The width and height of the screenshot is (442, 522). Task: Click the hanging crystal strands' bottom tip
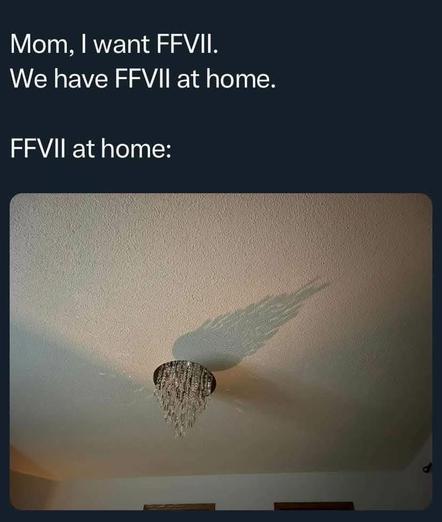click(x=180, y=433)
